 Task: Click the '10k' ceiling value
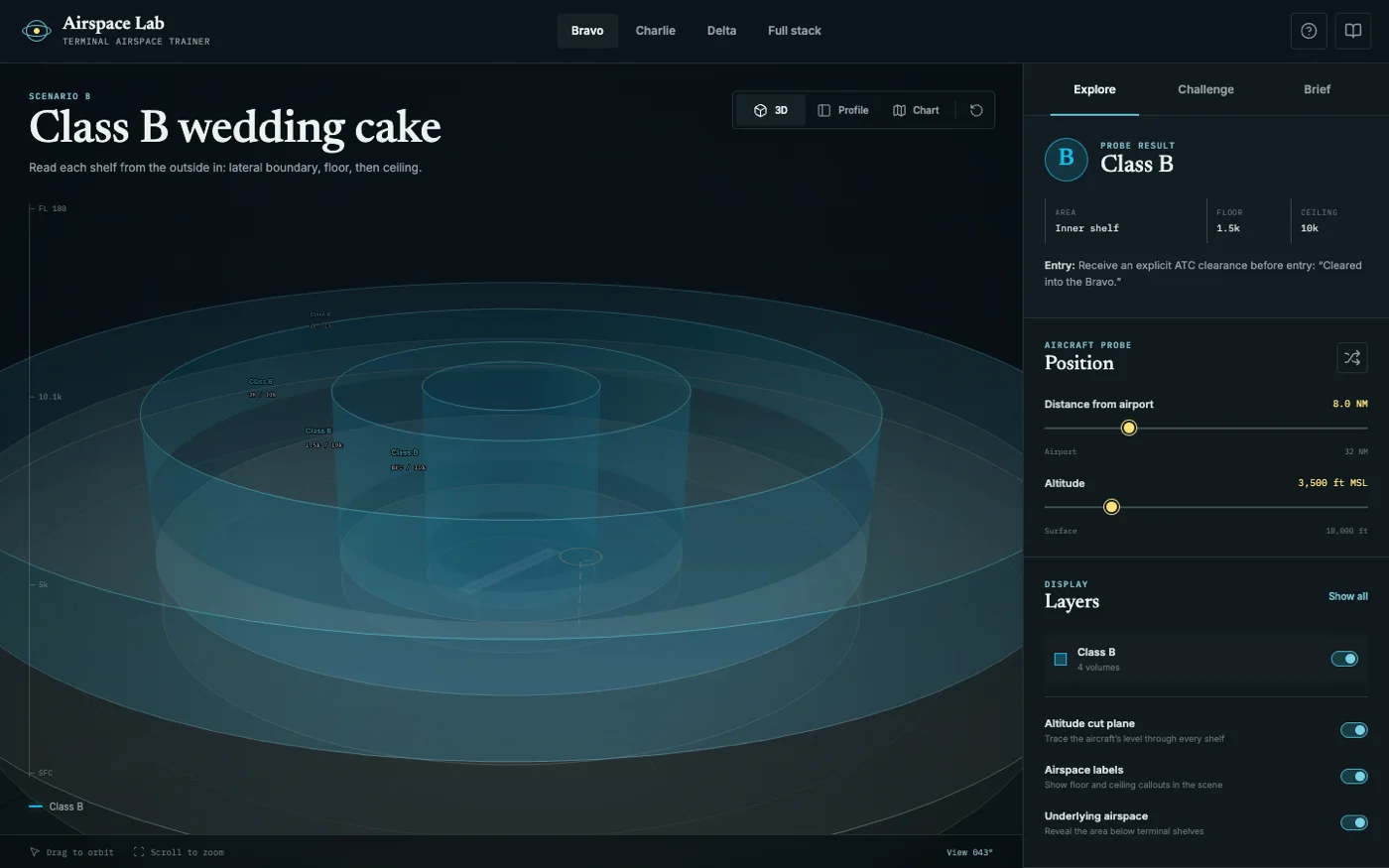(1310, 228)
